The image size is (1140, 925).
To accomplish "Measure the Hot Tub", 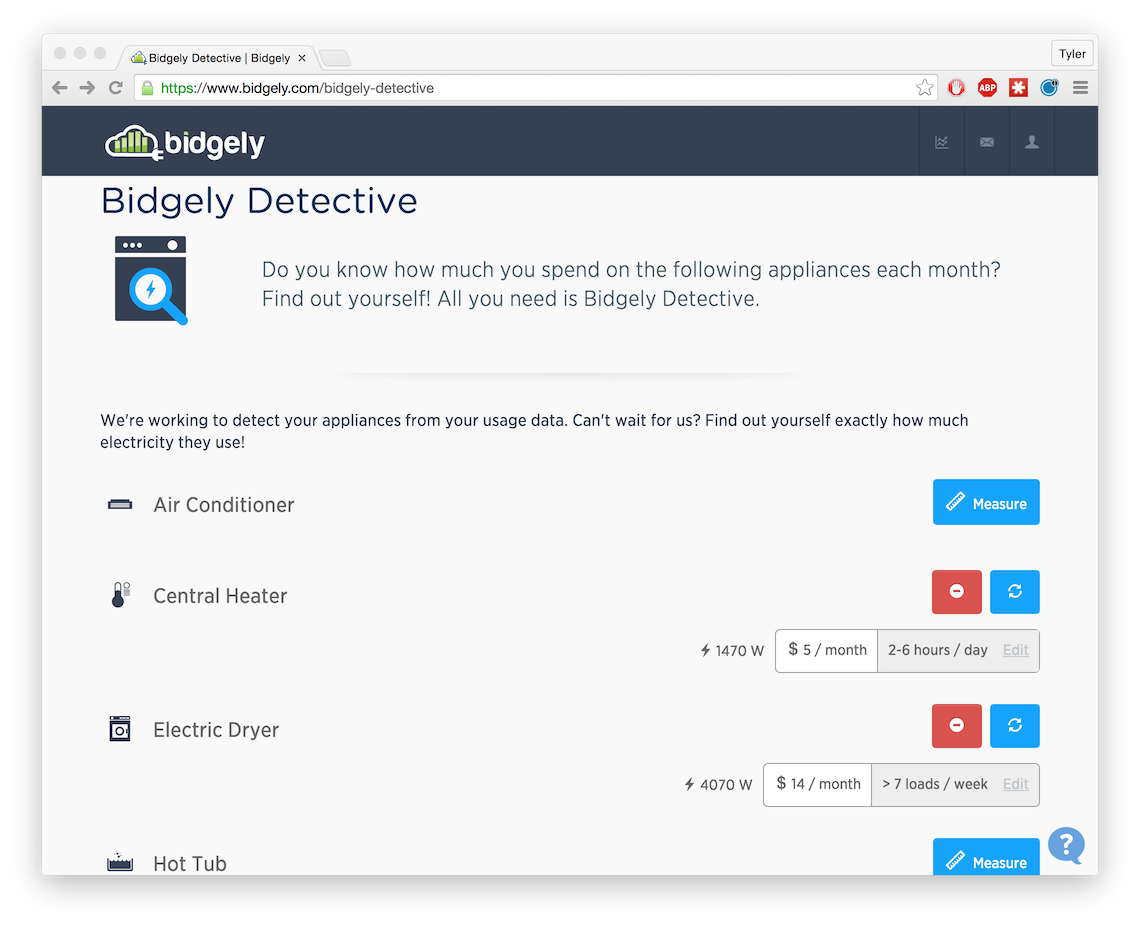I will (x=986, y=857).
